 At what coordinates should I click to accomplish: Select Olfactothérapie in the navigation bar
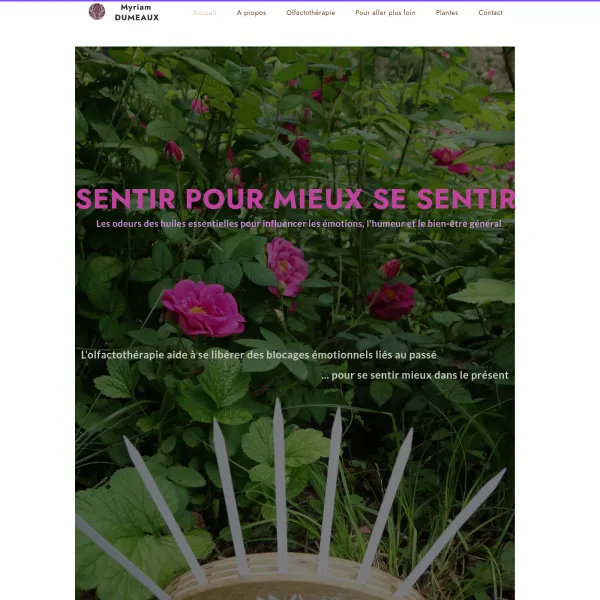[310, 13]
